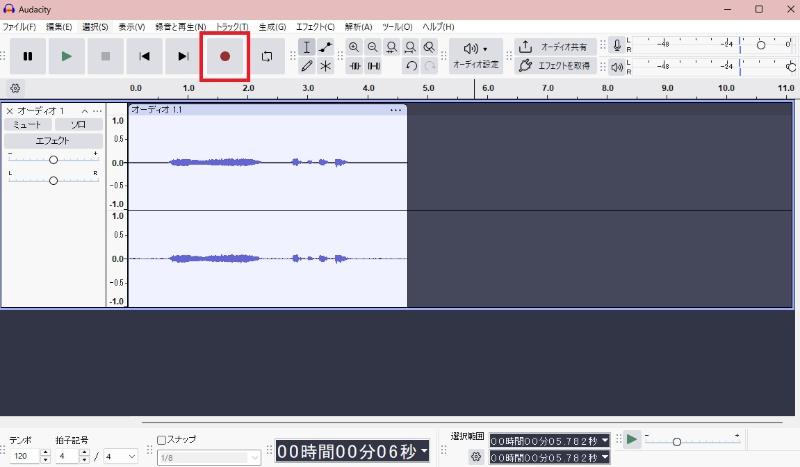Click the speaker playback meter icon
Screen dimensions: 800x467
(617, 67)
